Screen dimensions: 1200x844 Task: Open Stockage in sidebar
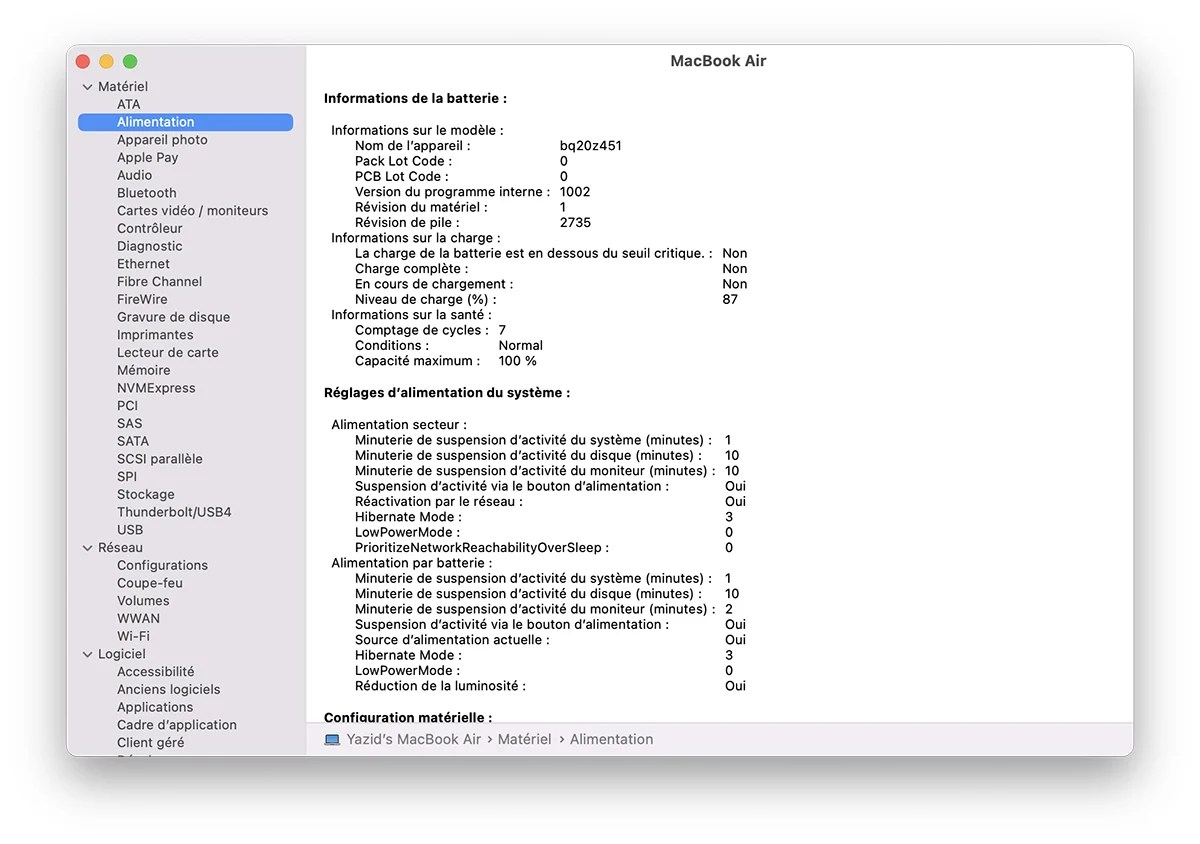click(x=146, y=495)
